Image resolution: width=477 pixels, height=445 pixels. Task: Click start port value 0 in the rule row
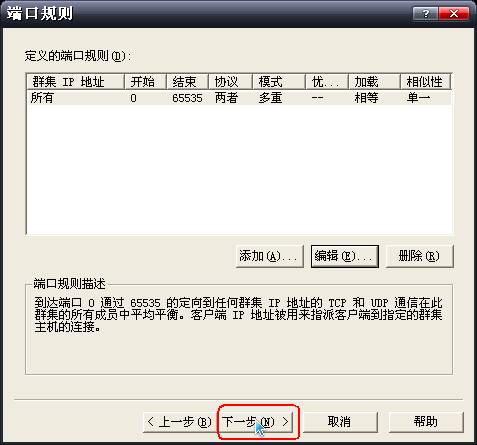(x=133, y=98)
